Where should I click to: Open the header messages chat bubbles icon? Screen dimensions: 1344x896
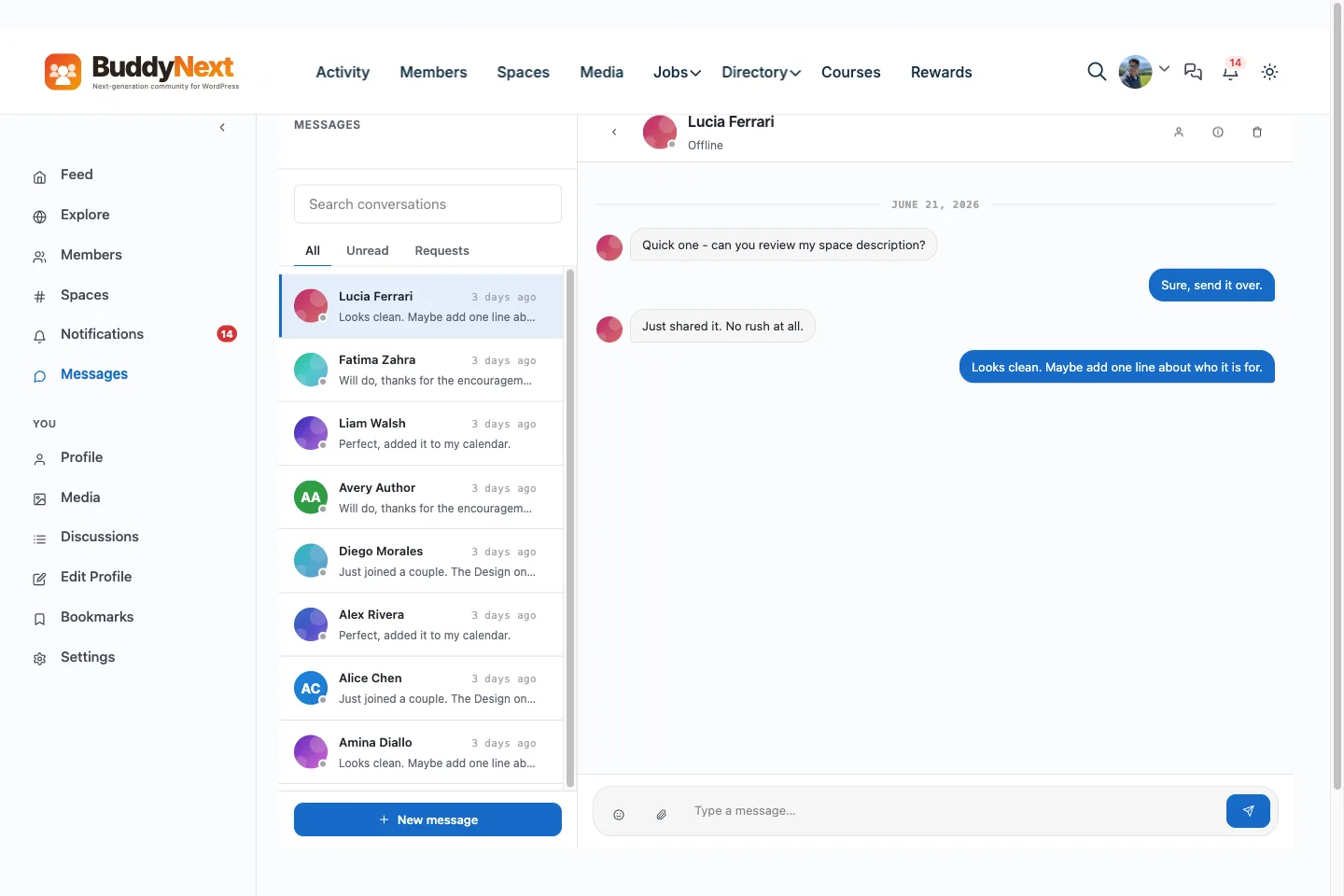coord(1193,72)
